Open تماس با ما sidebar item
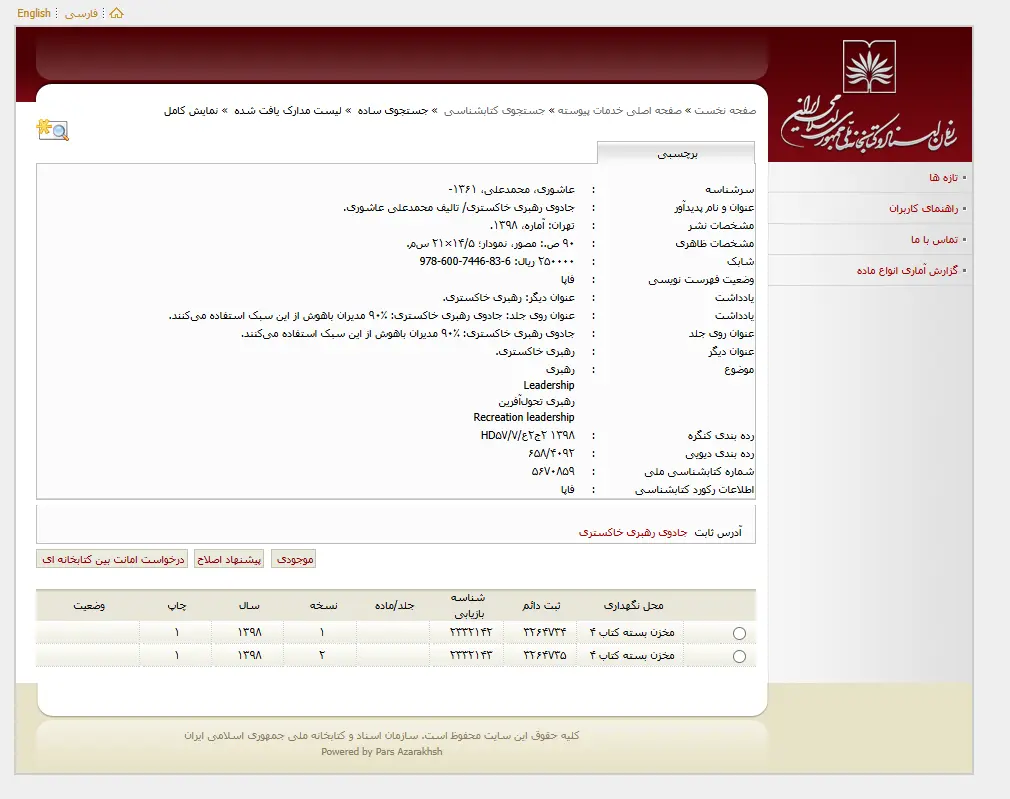This screenshot has height=799, width=1010. click(x=934, y=239)
